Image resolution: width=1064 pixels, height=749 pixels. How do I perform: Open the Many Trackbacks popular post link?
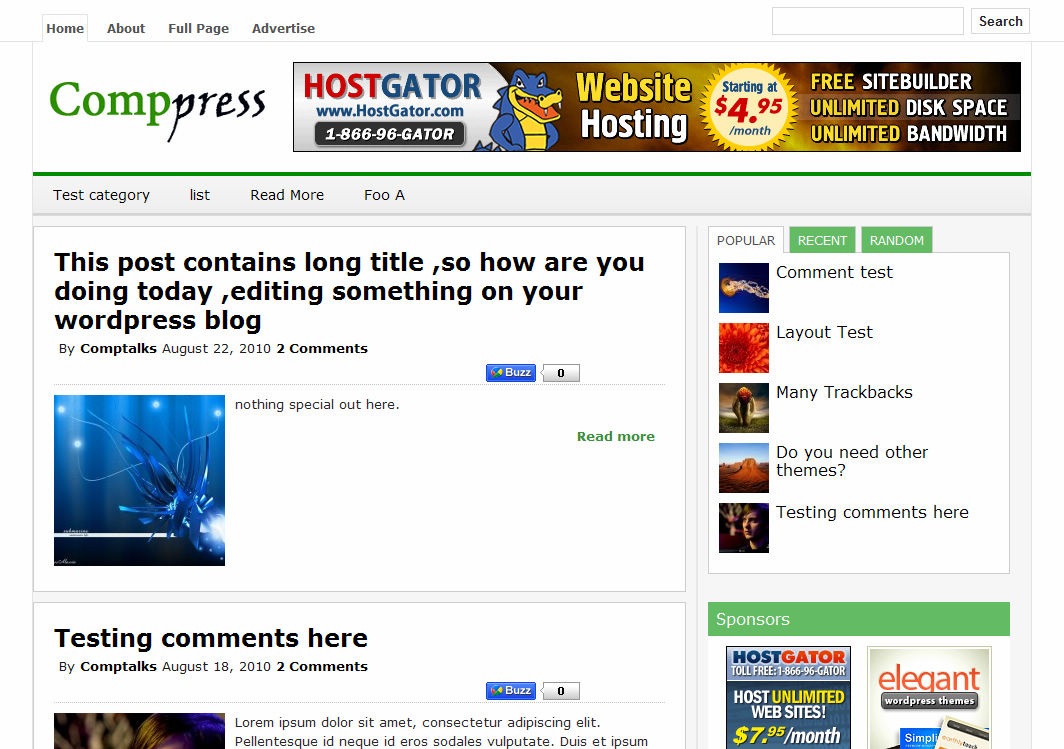pos(844,392)
